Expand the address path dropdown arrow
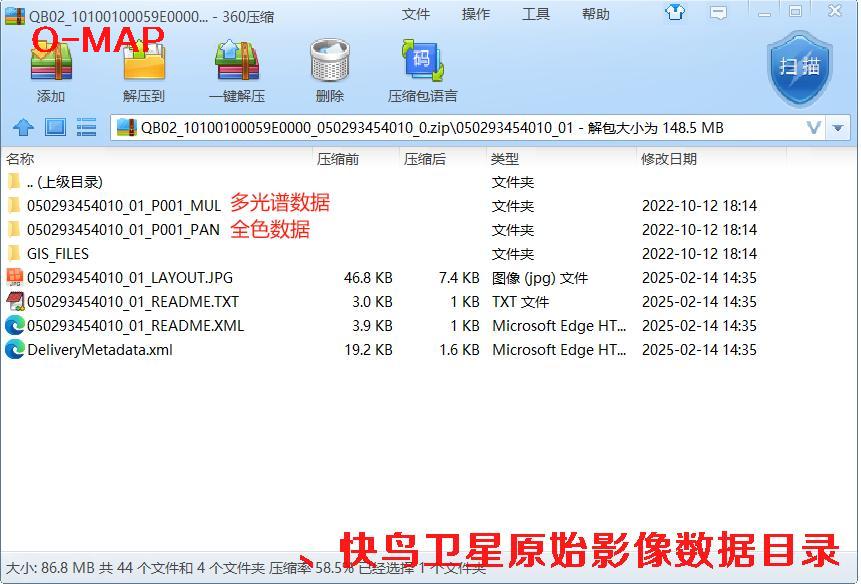The height and width of the screenshot is (584, 861). pos(814,128)
